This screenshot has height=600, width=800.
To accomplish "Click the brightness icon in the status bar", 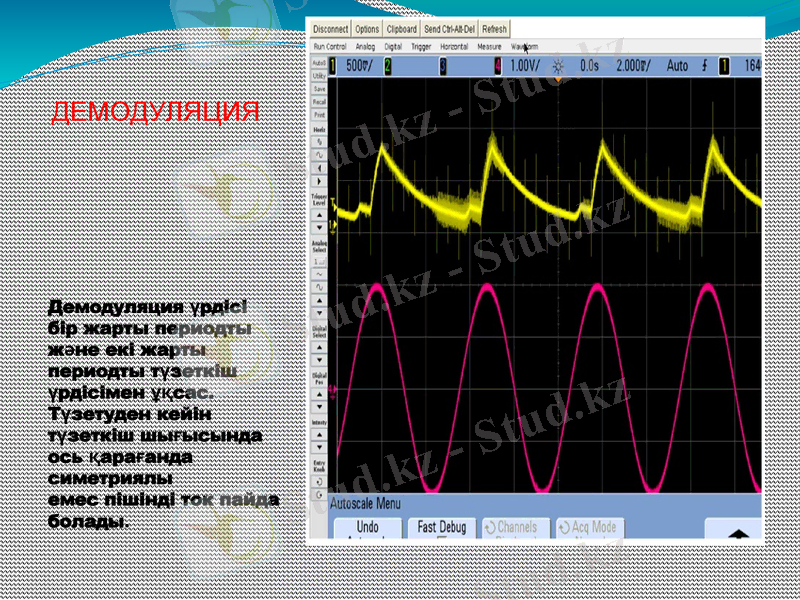I will click(x=556, y=63).
